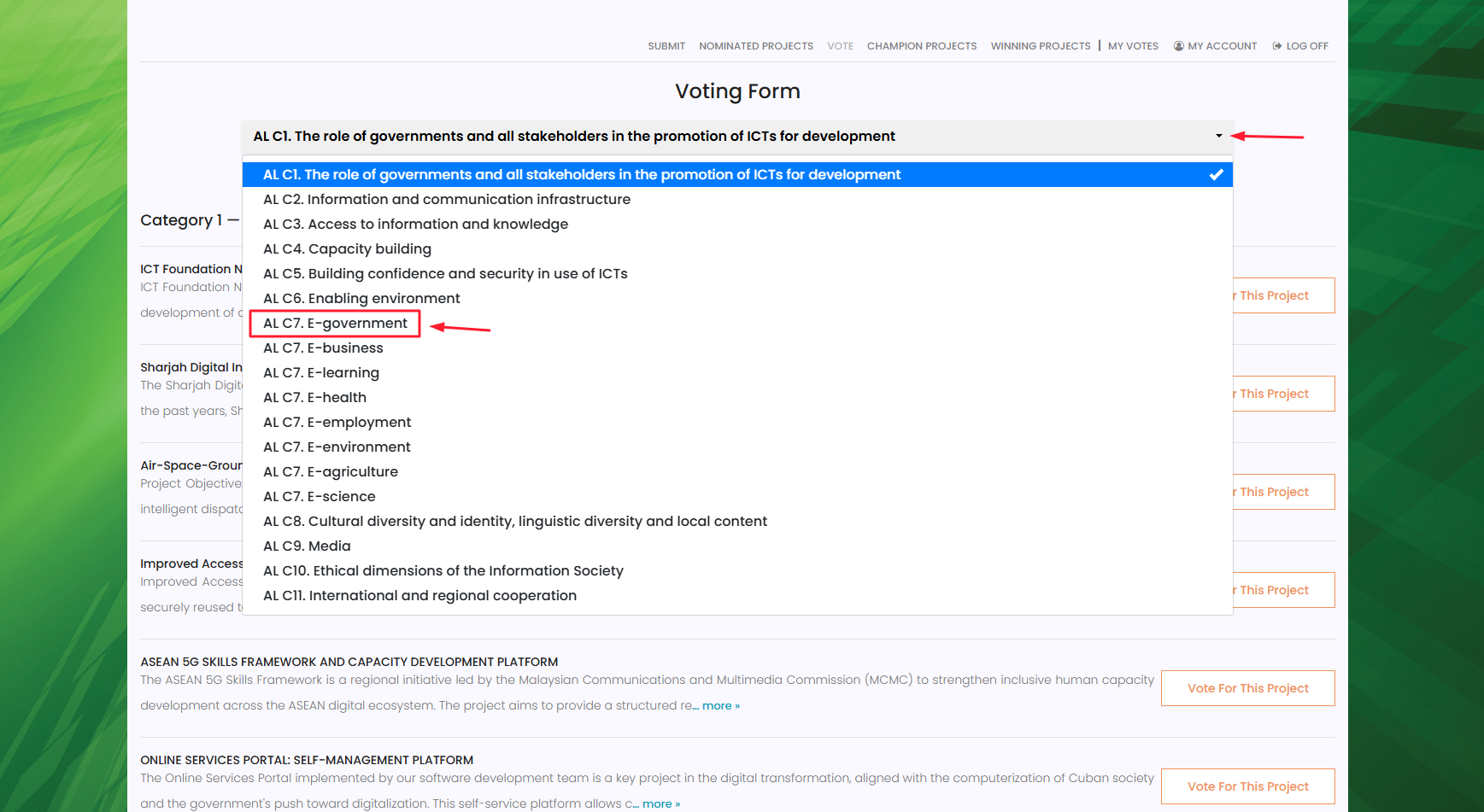Screen dimensions: 1484x812
Task: Navigate to Winning Projects
Action: pyautogui.click(x=1040, y=46)
